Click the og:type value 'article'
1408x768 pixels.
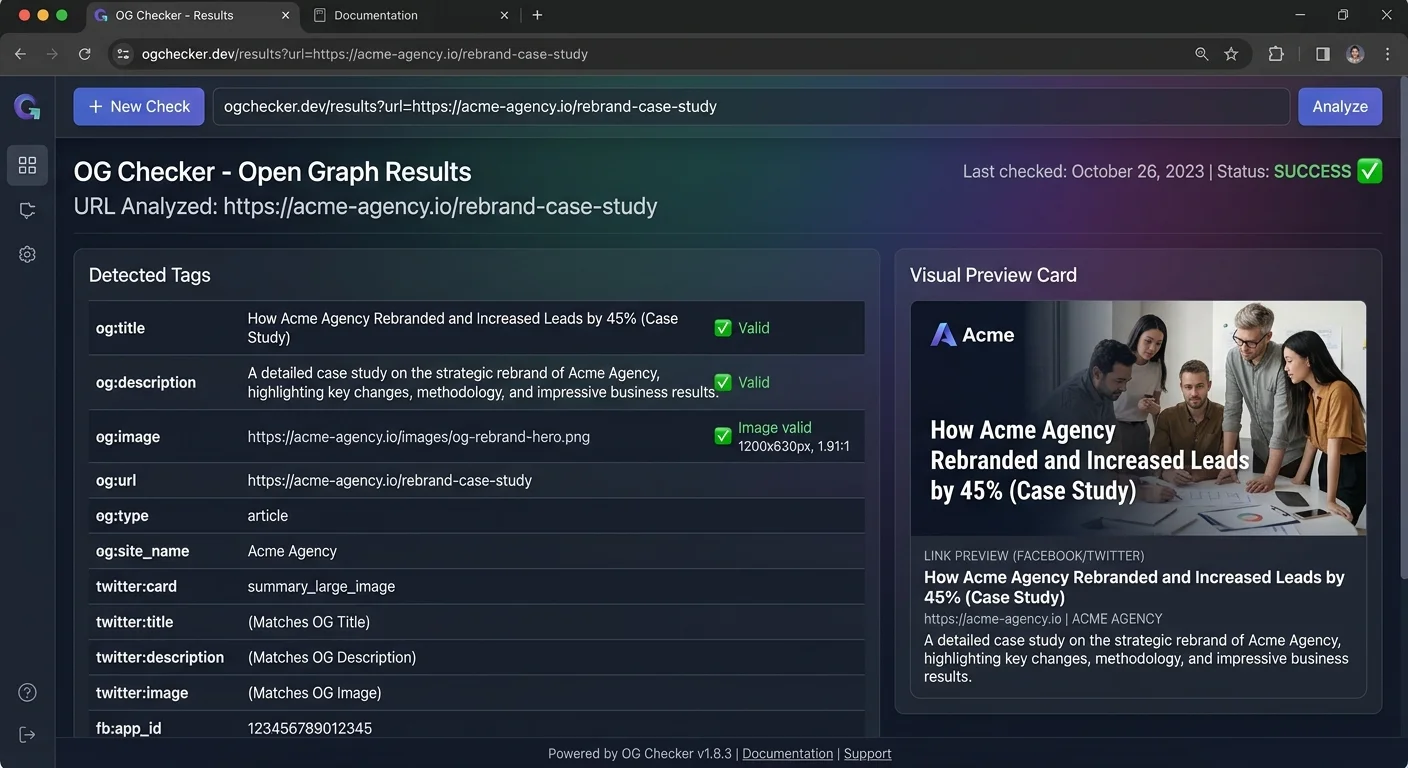[x=268, y=516]
